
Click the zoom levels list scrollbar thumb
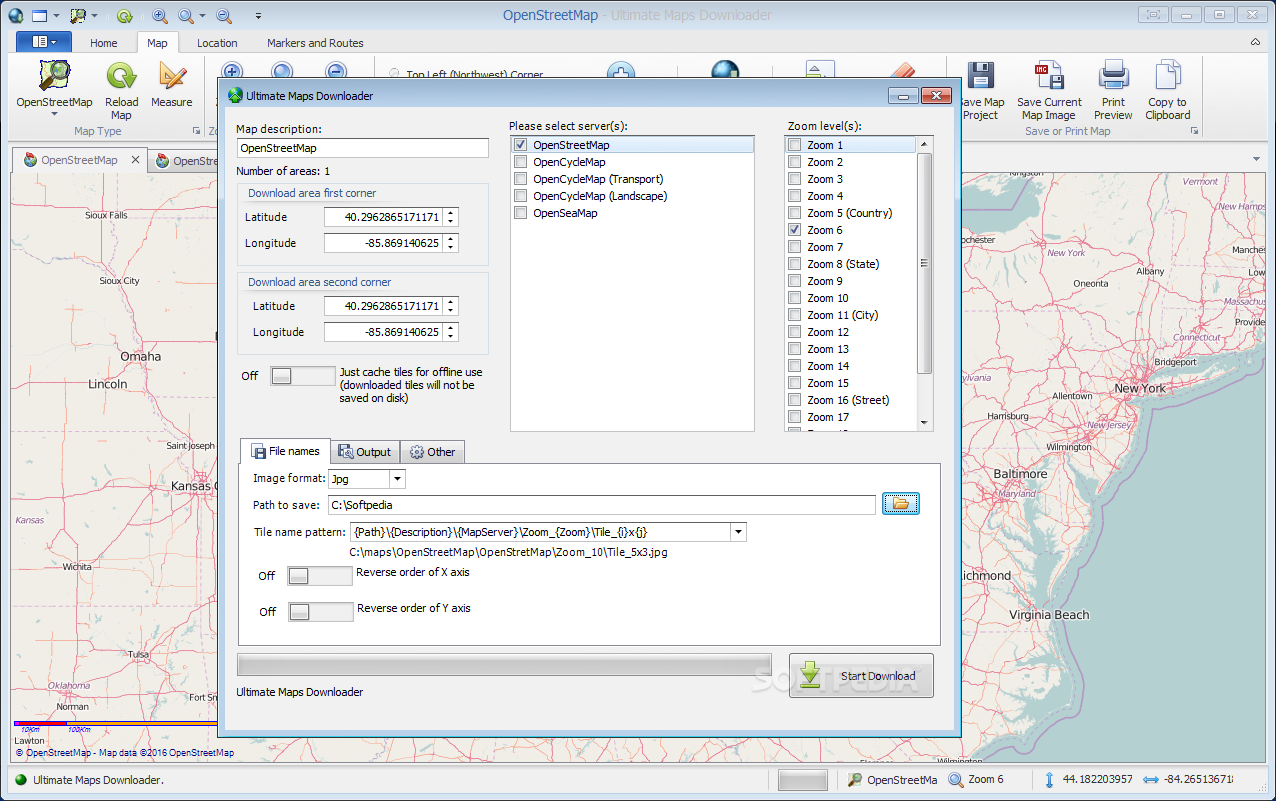925,264
